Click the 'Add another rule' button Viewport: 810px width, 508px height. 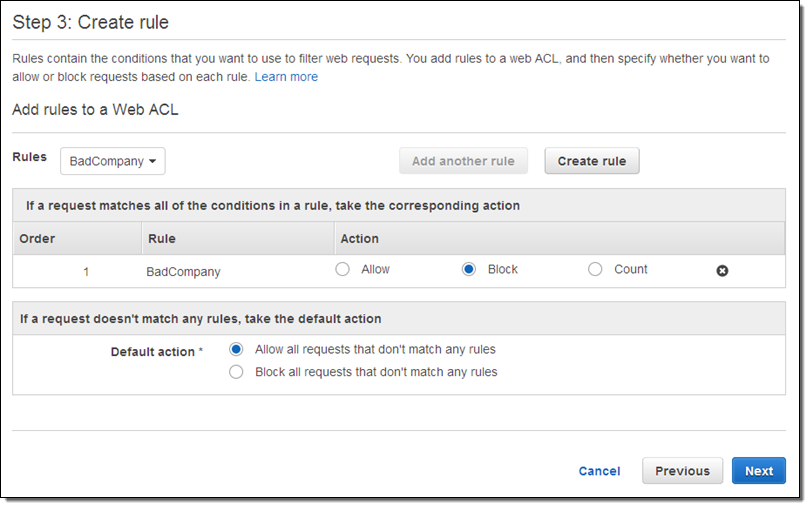click(x=463, y=161)
